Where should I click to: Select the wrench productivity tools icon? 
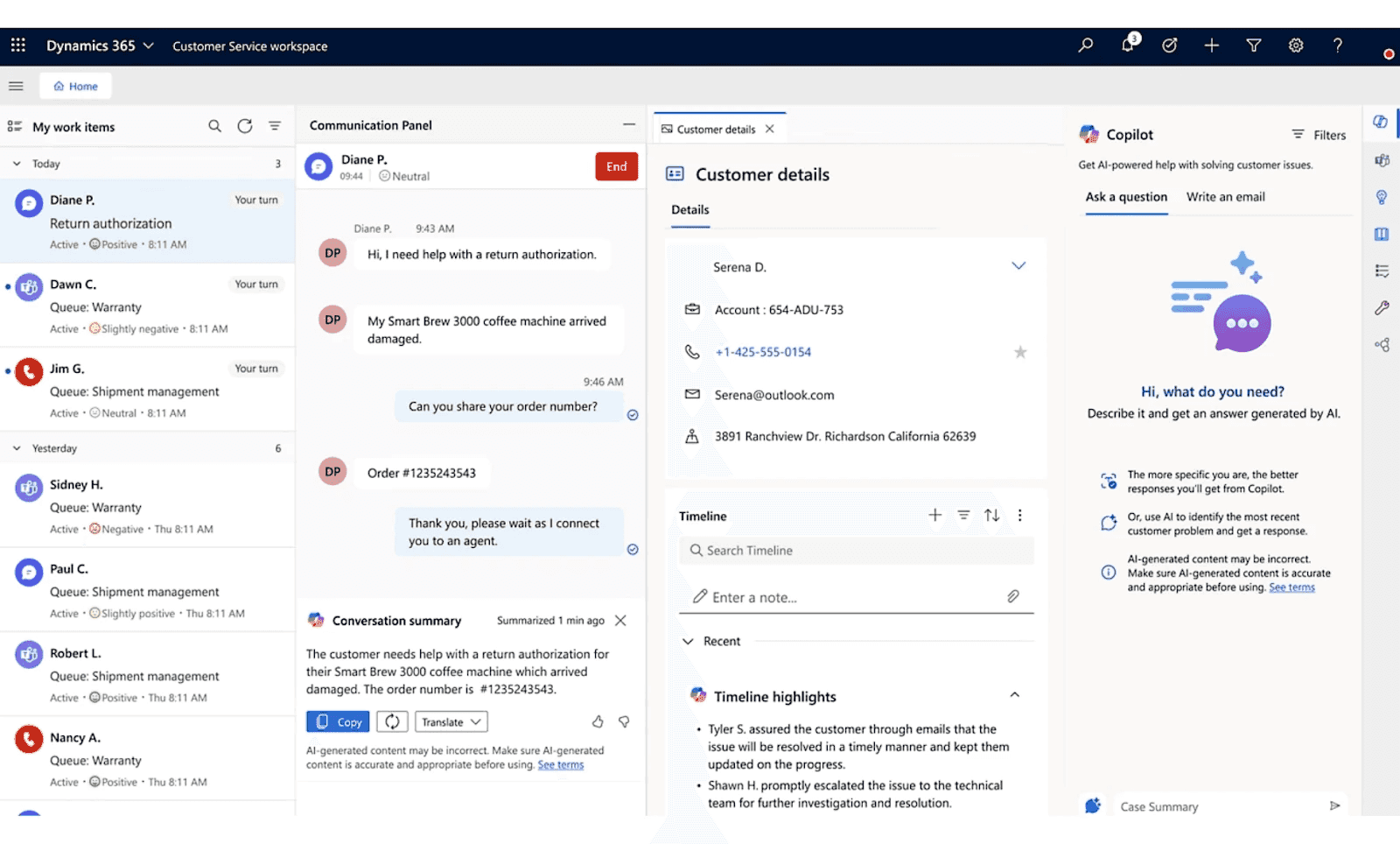(1381, 307)
